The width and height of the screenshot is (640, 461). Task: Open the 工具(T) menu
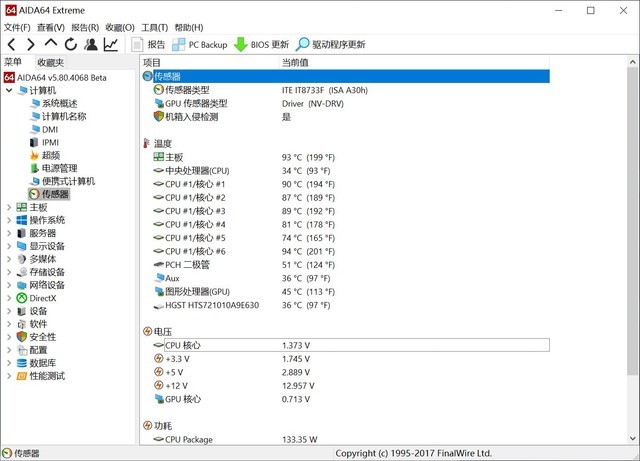click(x=154, y=27)
